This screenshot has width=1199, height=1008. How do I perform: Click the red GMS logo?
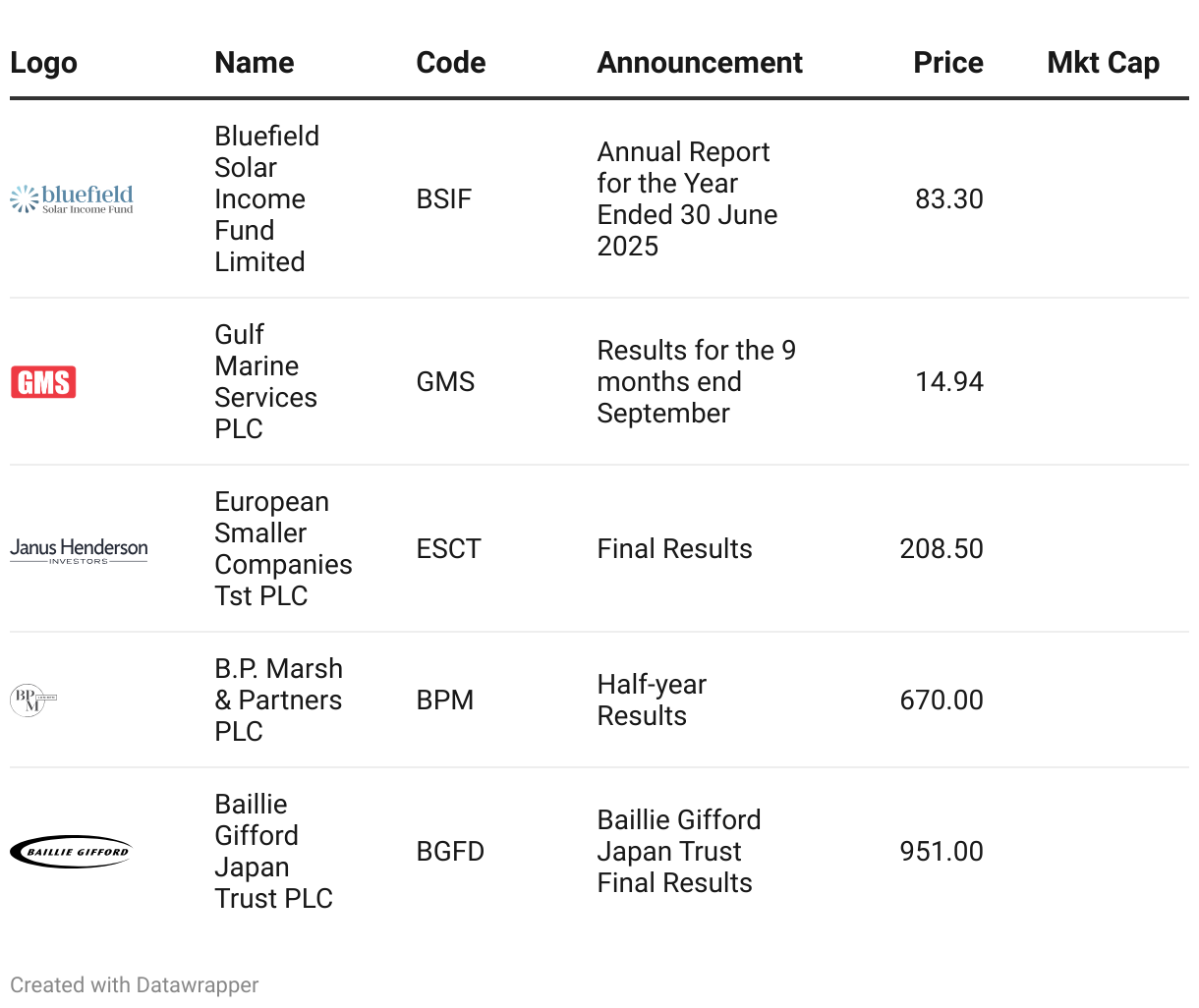(43, 381)
